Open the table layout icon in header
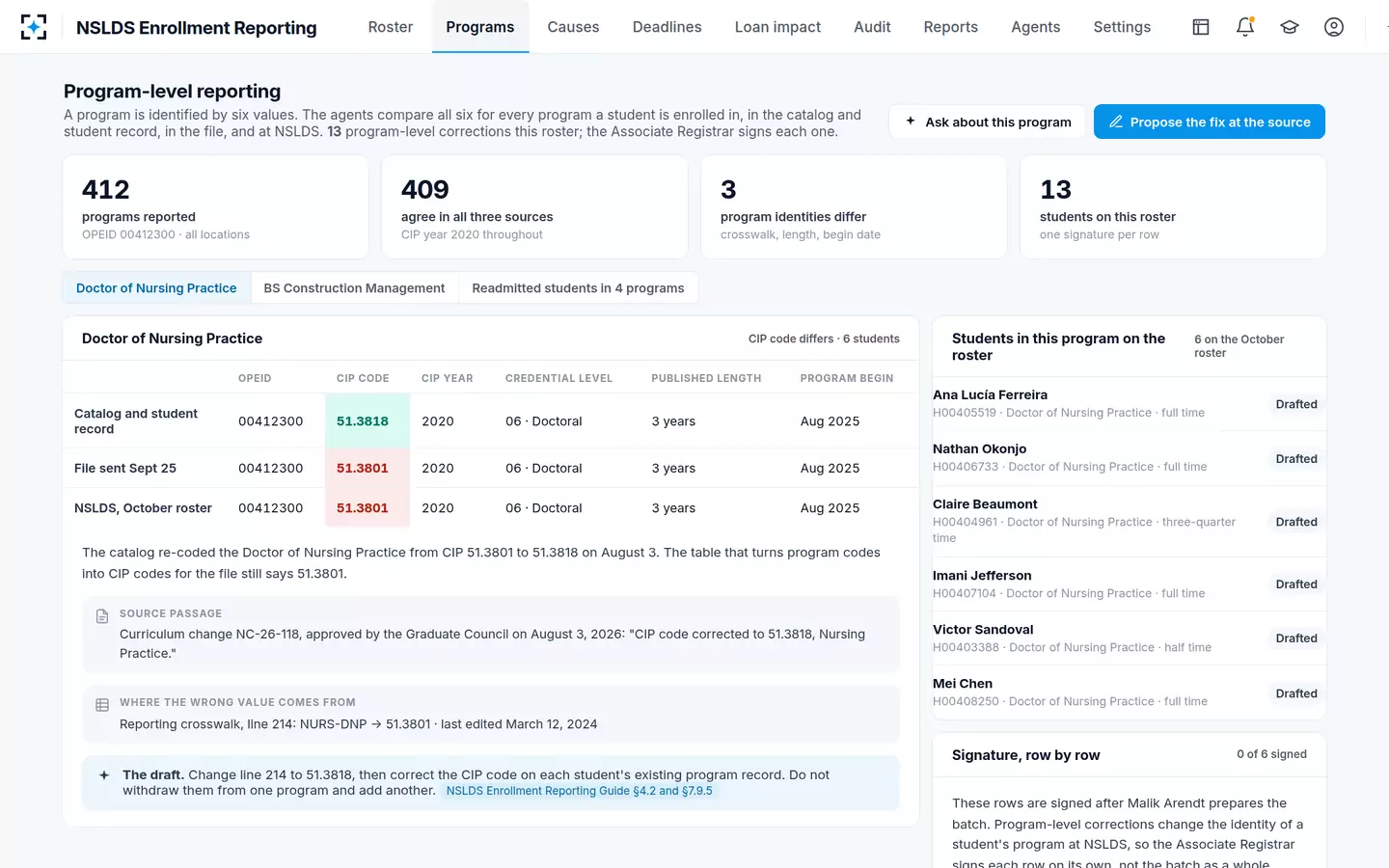The image size is (1389, 868). (1201, 27)
